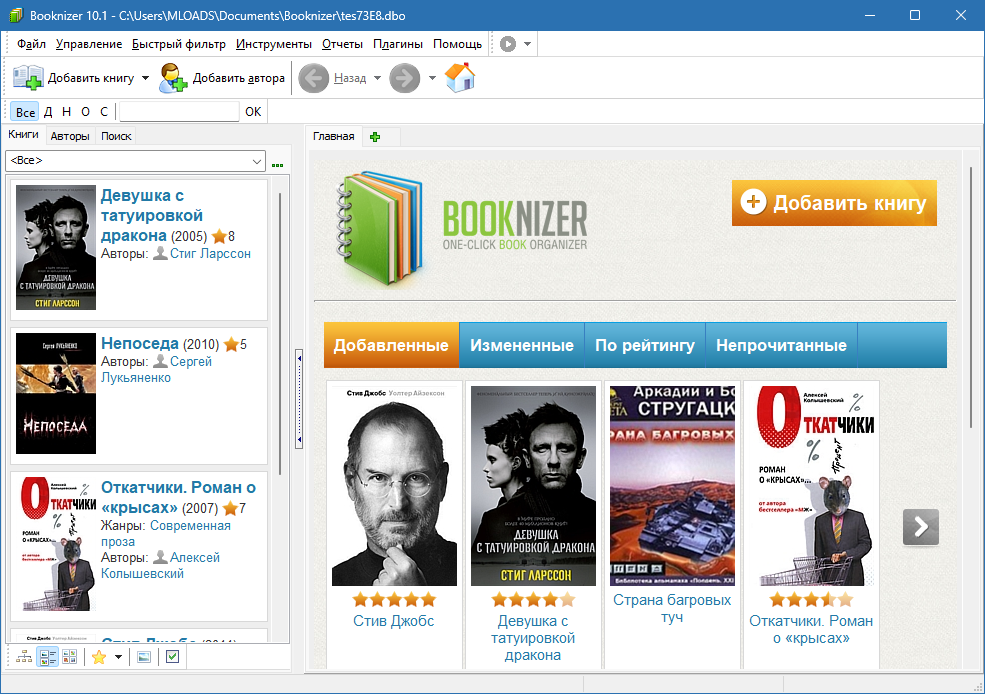Click the forward navigation arrow icon
The image size is (985, 694).
coord(405,78)
